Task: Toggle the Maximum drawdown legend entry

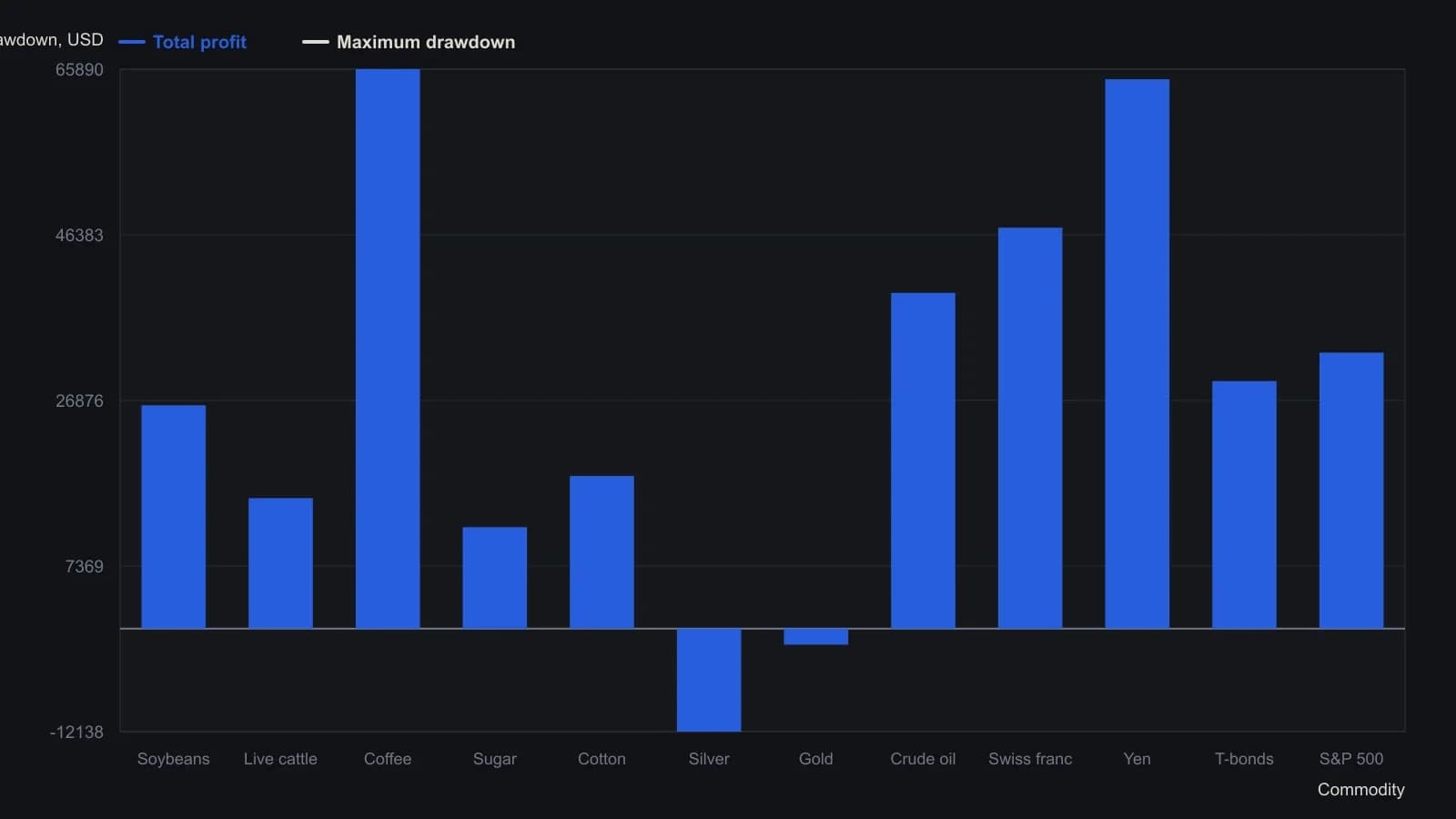Action: [x=409, y=42]
